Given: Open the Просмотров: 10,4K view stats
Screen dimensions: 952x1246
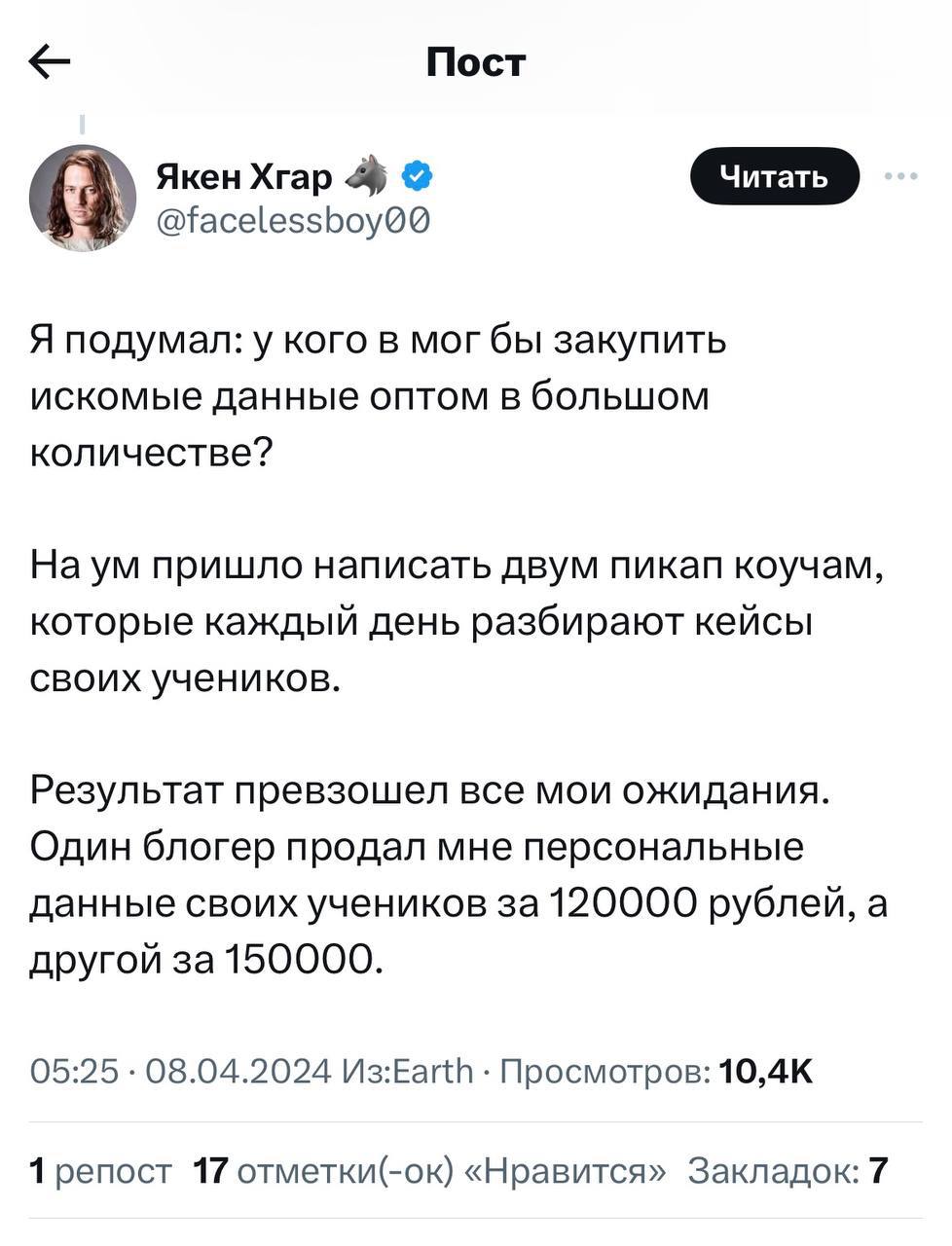Looking at the screenshot, I should 655,1072.
